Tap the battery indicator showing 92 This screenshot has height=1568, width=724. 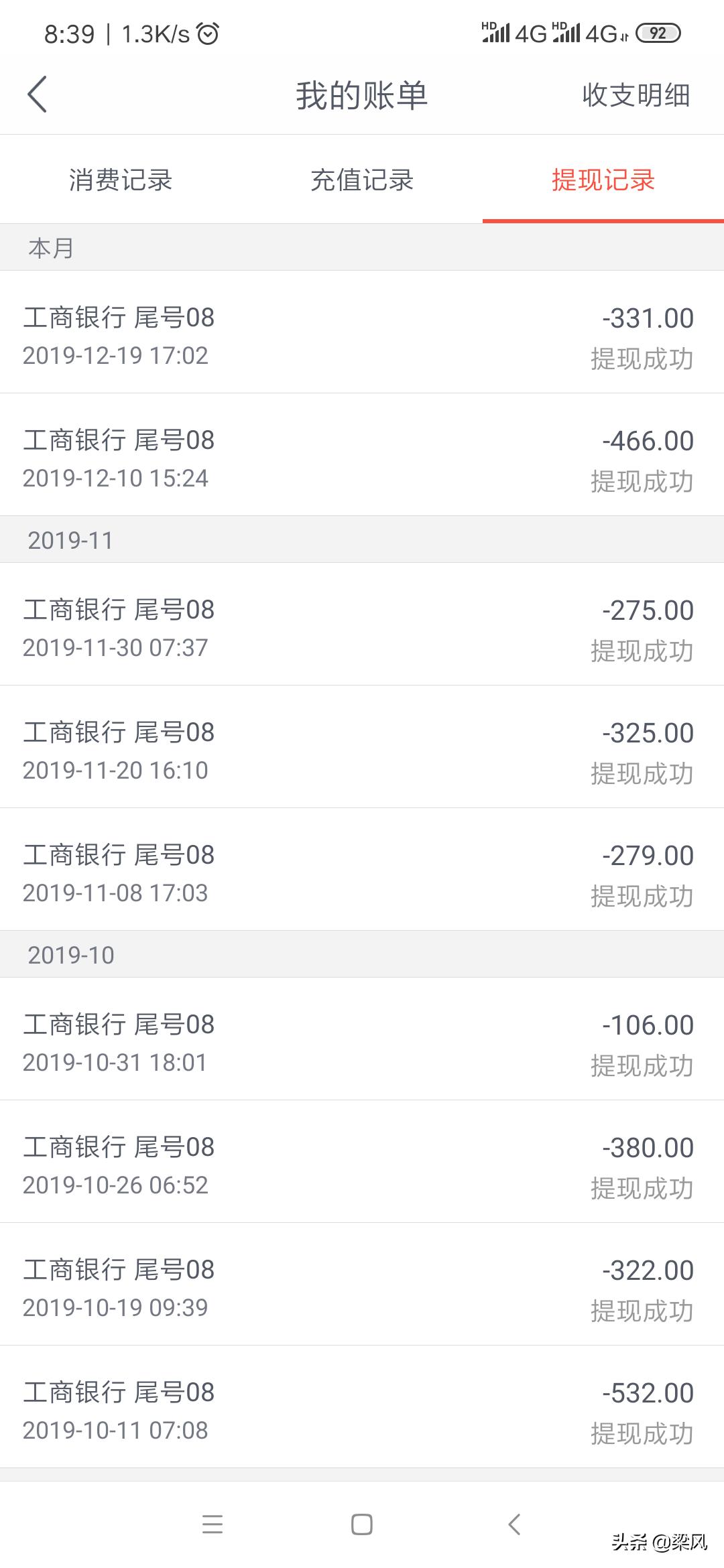[658, 33]
